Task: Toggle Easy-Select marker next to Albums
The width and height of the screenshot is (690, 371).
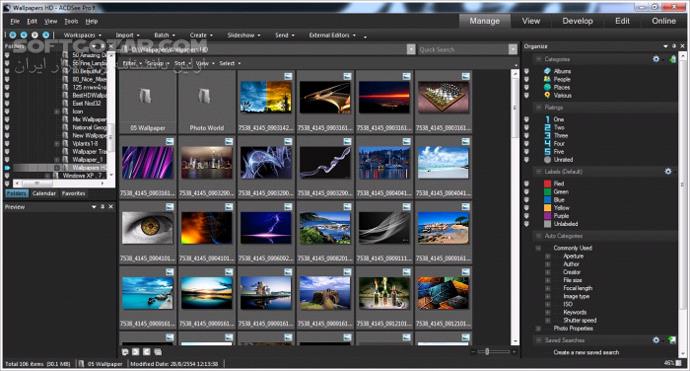Action: (x=527, y=71)
